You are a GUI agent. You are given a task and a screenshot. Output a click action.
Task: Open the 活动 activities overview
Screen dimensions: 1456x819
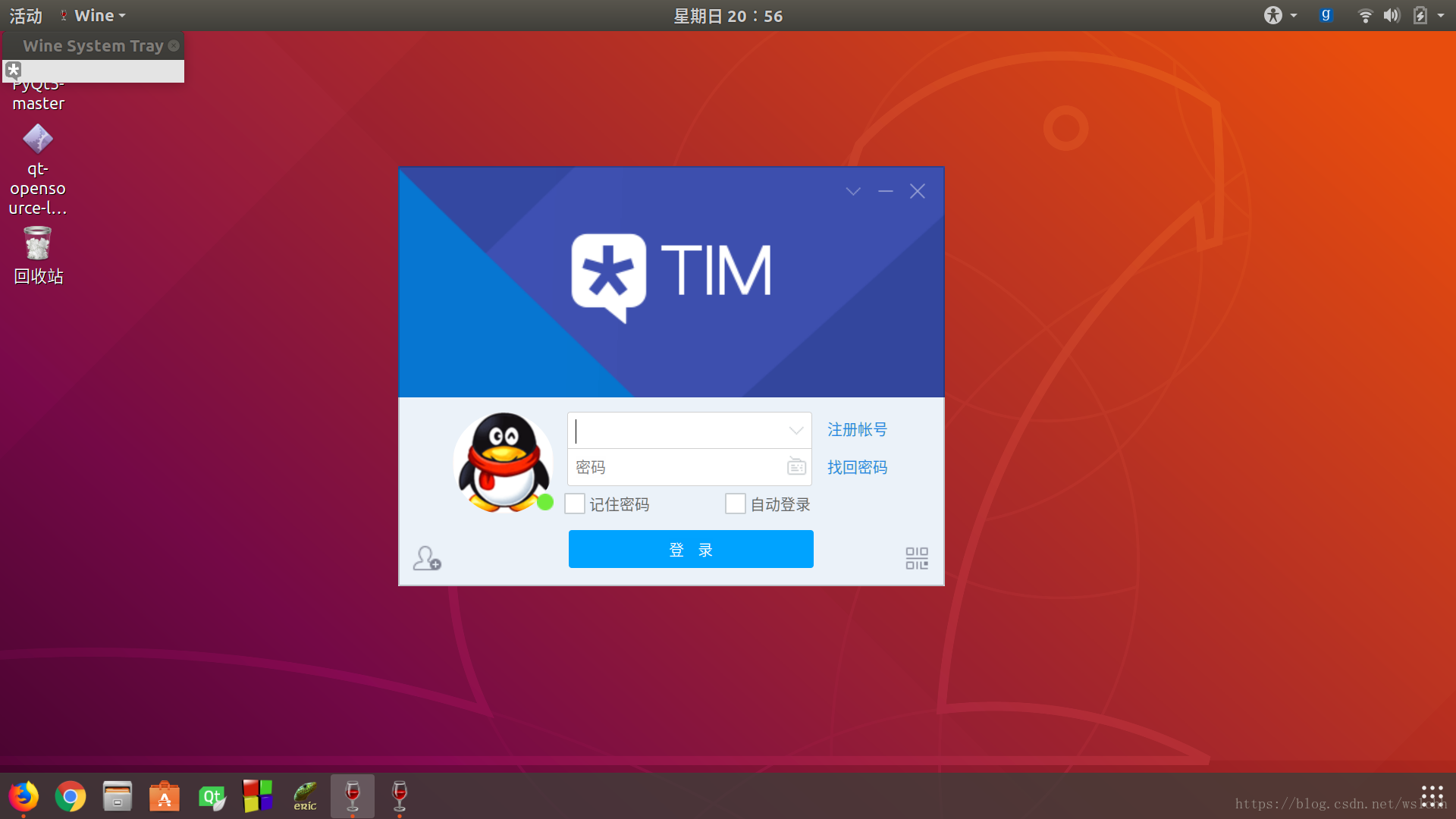tap(26, 15)
